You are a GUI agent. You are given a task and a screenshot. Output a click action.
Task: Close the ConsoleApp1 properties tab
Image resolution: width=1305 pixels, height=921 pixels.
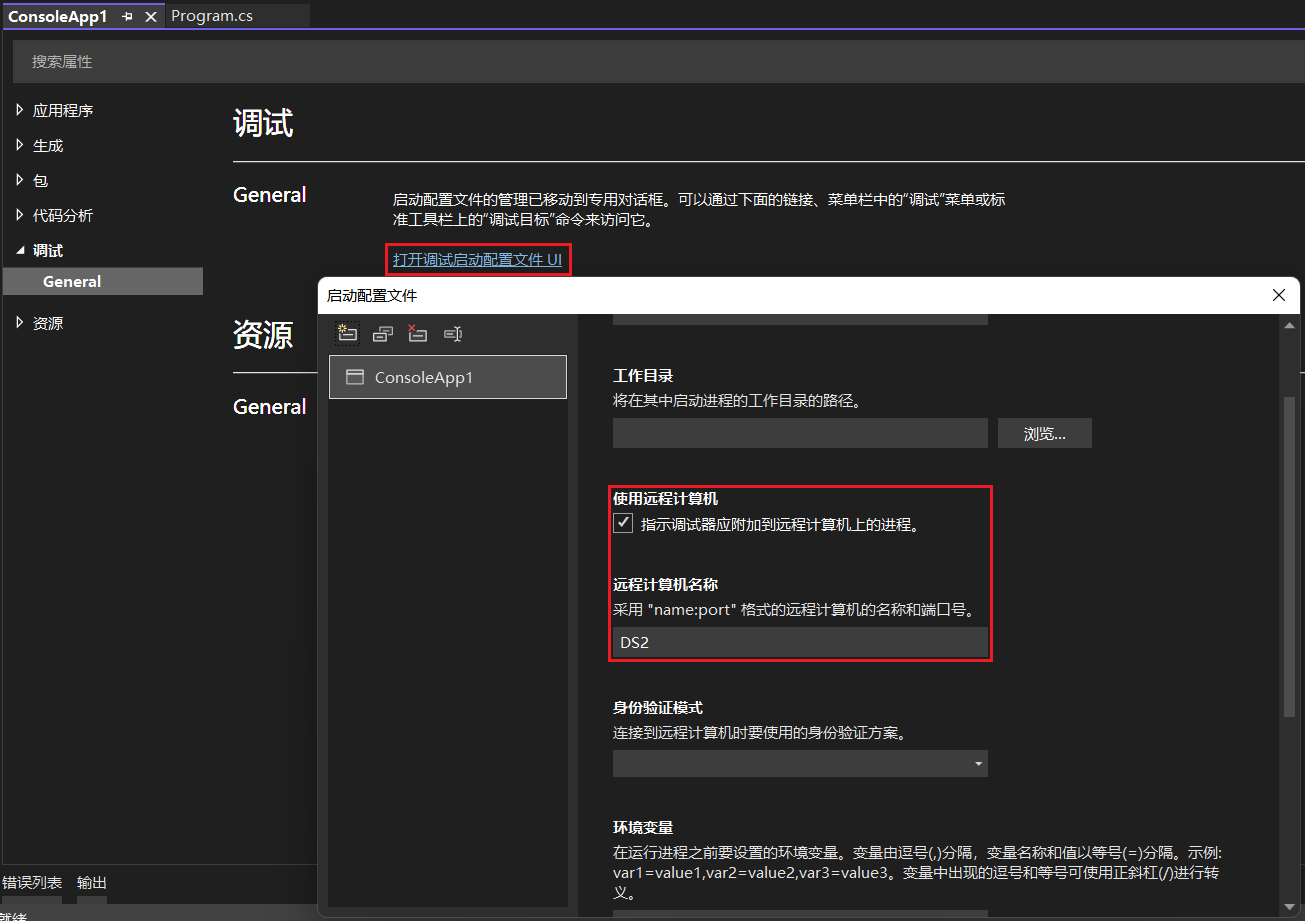pos(151,17)
